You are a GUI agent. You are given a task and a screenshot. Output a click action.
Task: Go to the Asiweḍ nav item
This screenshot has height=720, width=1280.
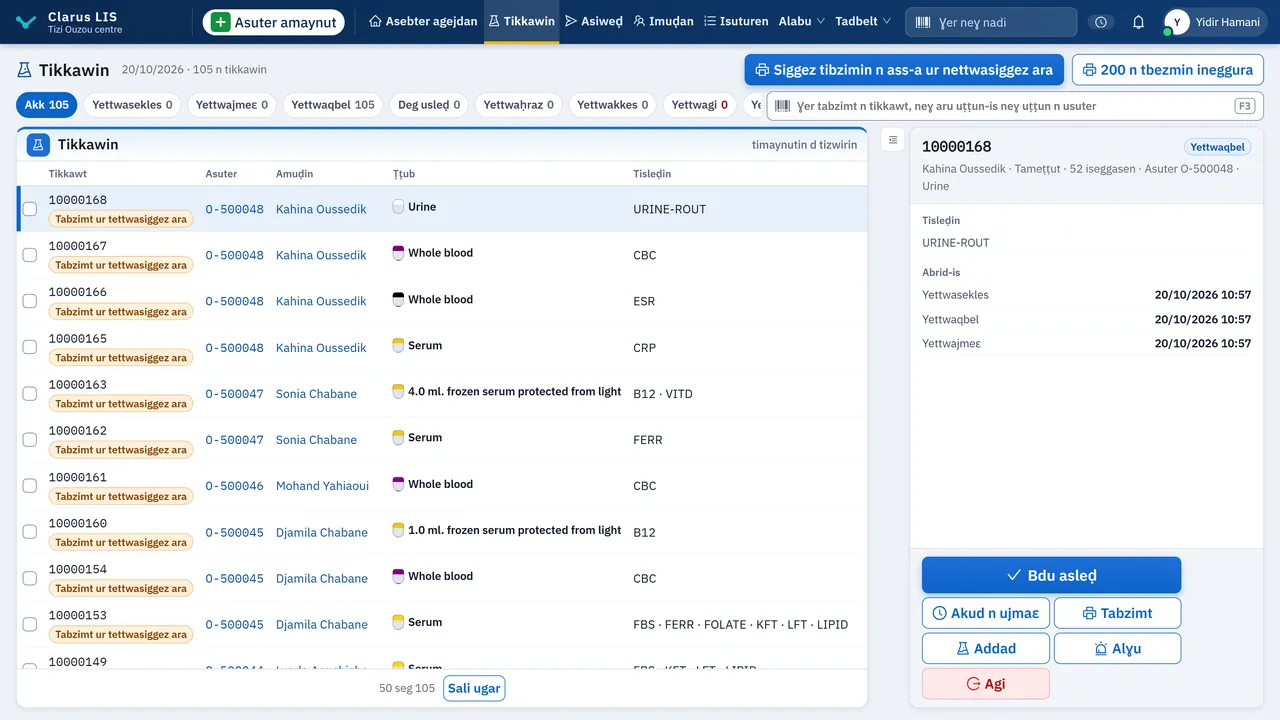pyautogui.click(x=594, y=22)
